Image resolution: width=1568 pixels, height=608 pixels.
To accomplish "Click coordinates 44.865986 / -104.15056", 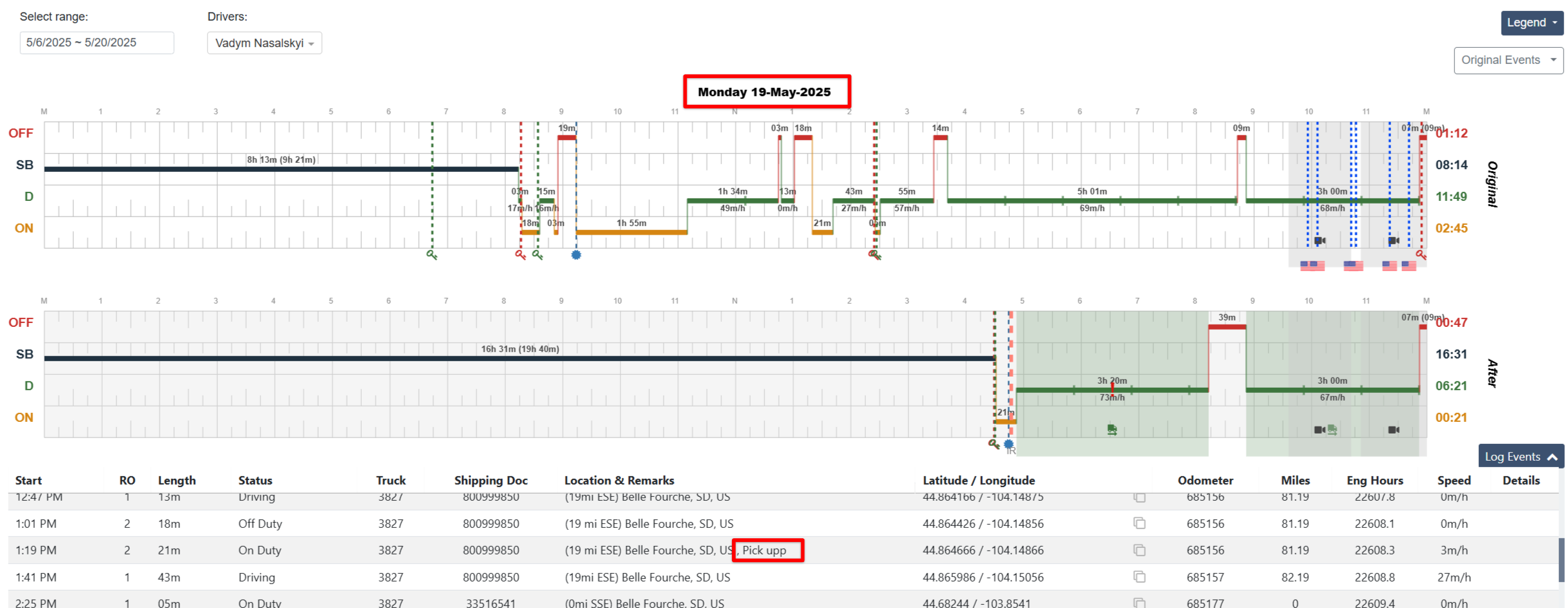I will tap(983, 577).
